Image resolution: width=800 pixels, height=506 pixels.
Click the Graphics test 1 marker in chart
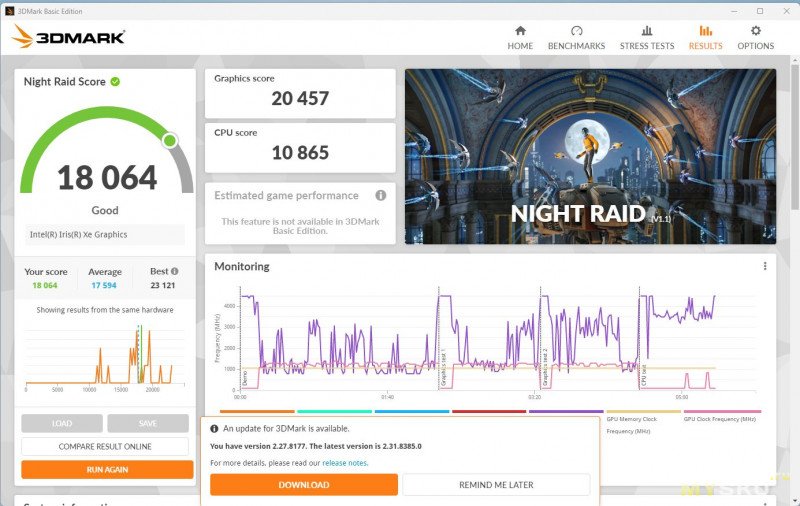point(443,367)
